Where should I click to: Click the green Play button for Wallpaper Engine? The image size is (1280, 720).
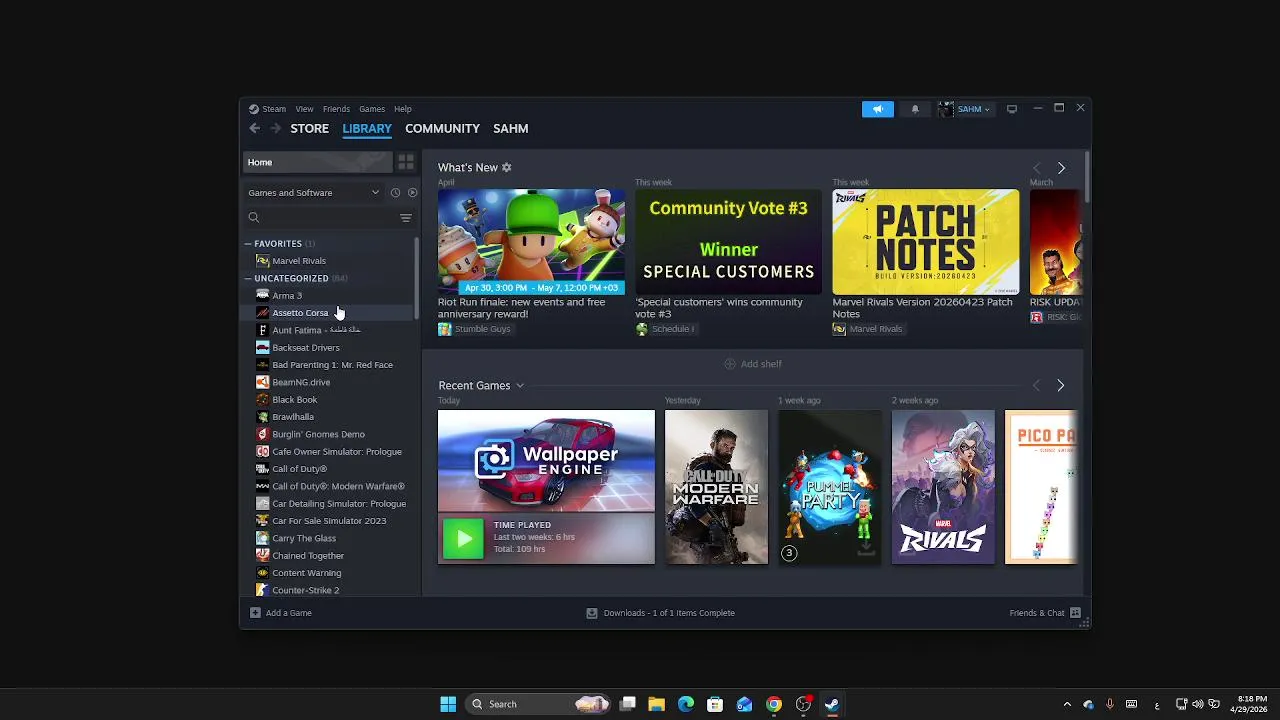463,539
